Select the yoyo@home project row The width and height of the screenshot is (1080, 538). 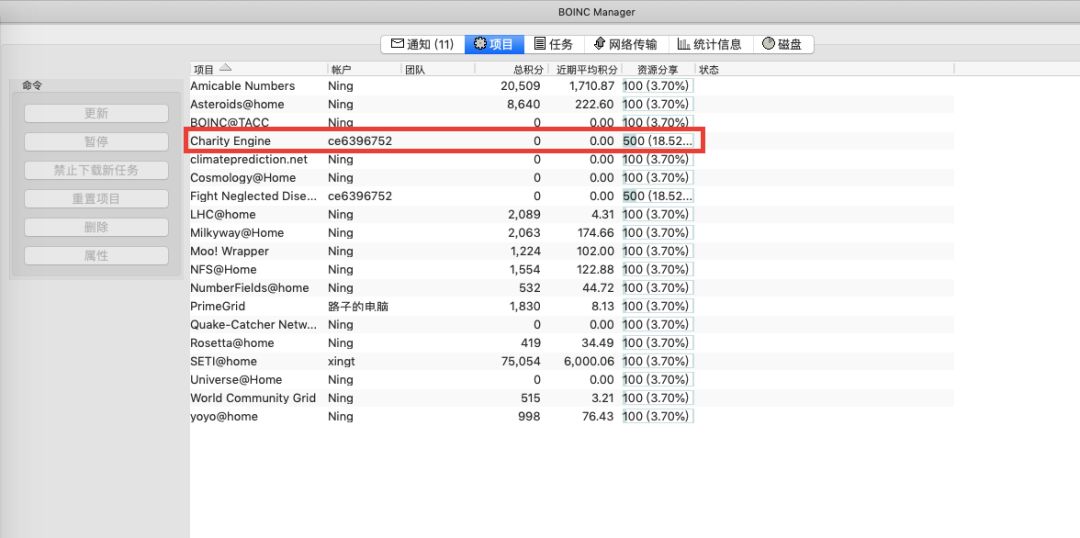point(572,417)
